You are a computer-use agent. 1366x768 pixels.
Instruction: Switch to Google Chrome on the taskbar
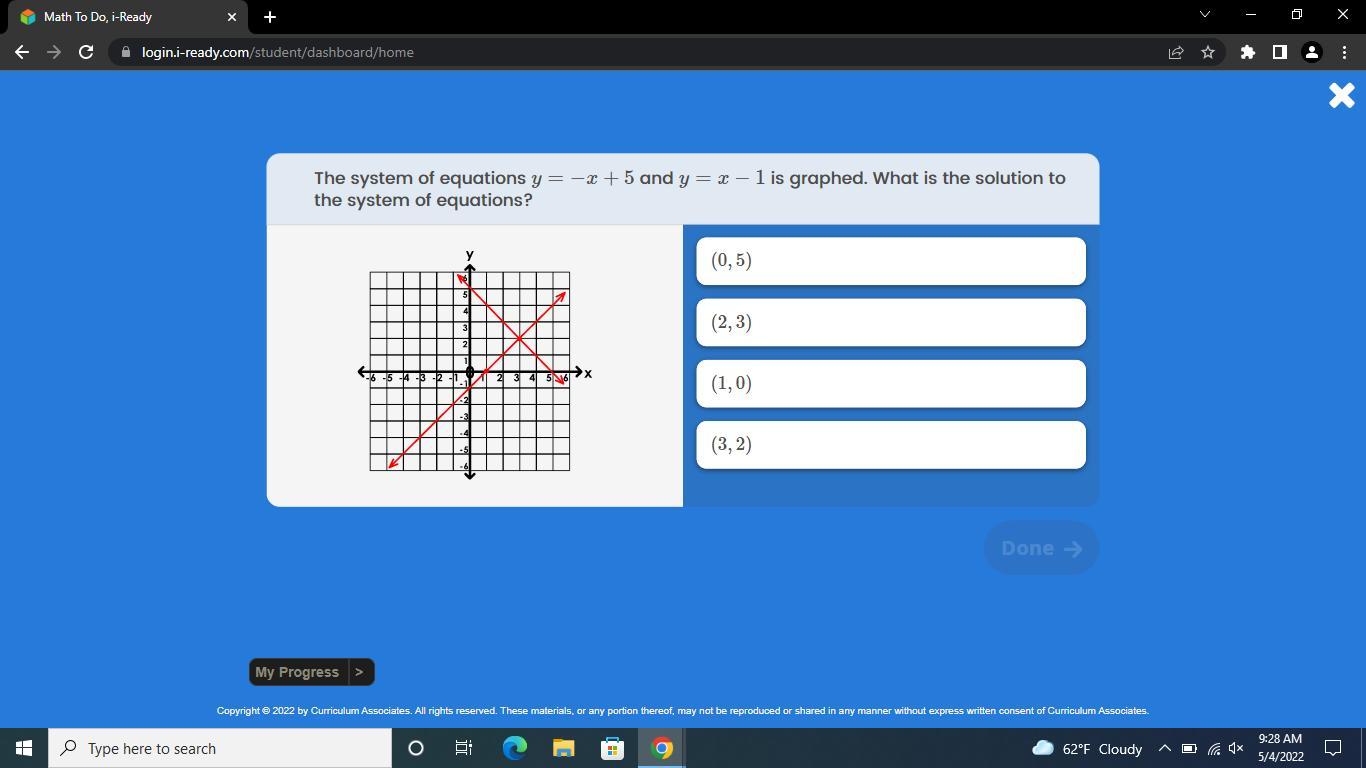[x=661, y=748]
